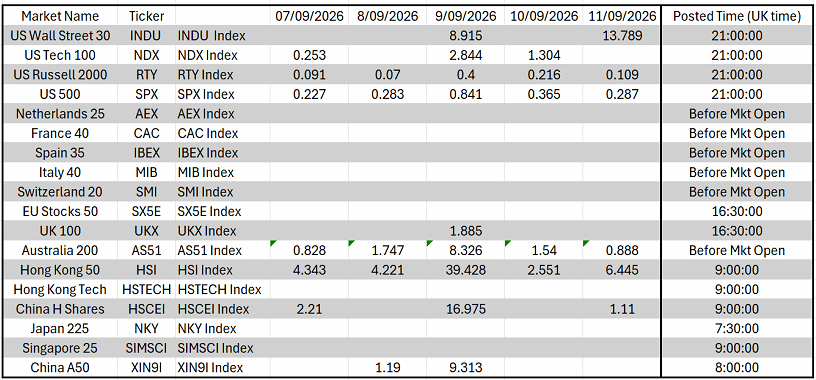
Task: Click the value 2.21 in HSCEI row
Action: [x=310, y=309]
